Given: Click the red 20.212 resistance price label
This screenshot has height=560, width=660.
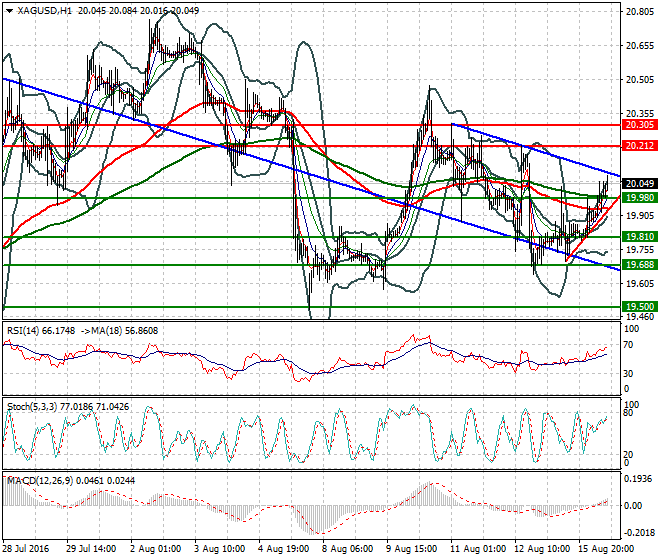Looking at the screenshot, I should 640,146.
